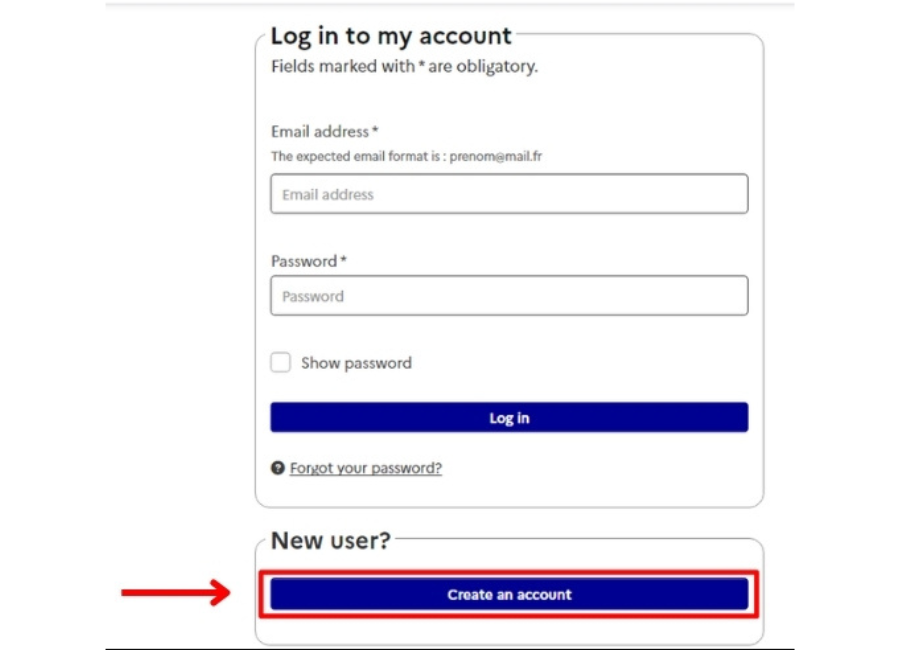Viewport: 900px width, 650px height.
Task: Focus the Email address input field
Action: click(509, 194)
